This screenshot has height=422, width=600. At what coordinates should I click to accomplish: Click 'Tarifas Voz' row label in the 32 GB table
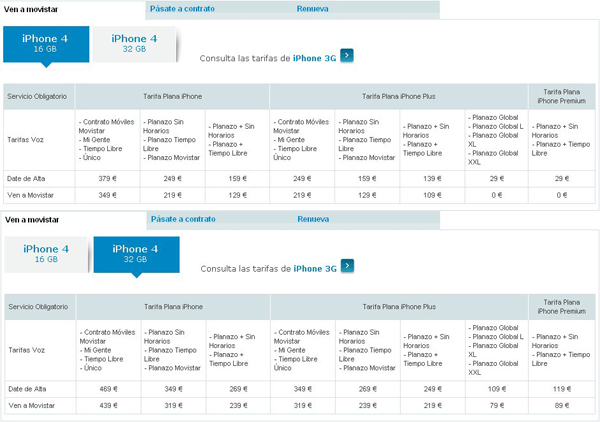pyautogui.click(x=26, y=350)
